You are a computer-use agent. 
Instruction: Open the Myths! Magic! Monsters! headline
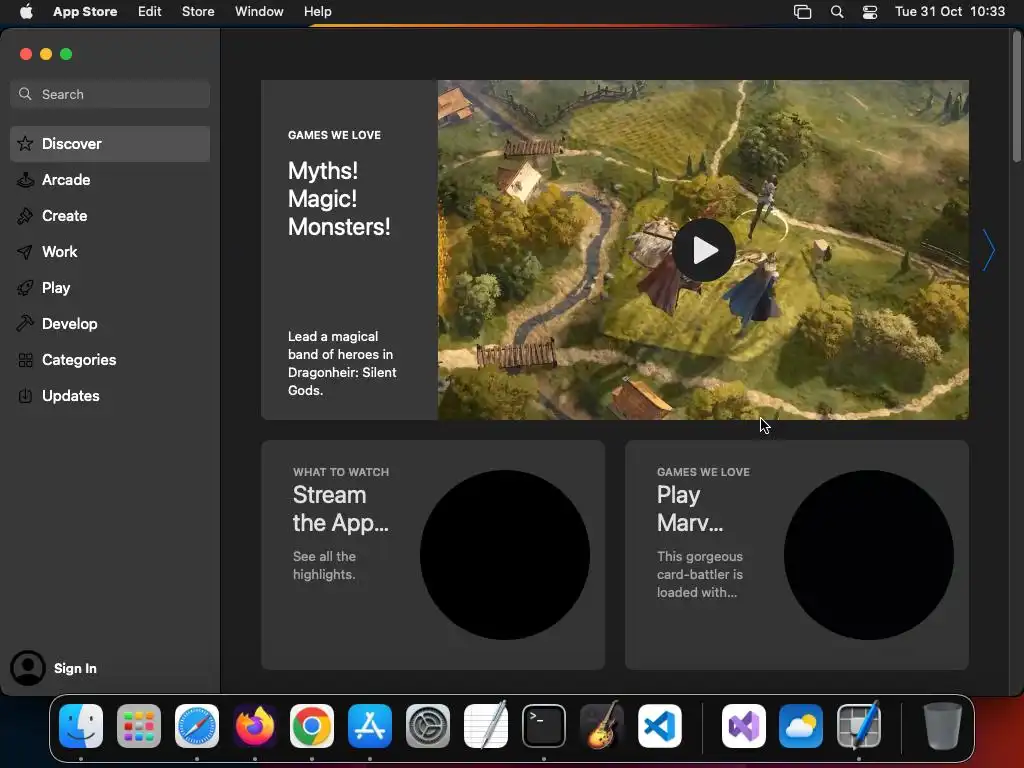(339, 199)
